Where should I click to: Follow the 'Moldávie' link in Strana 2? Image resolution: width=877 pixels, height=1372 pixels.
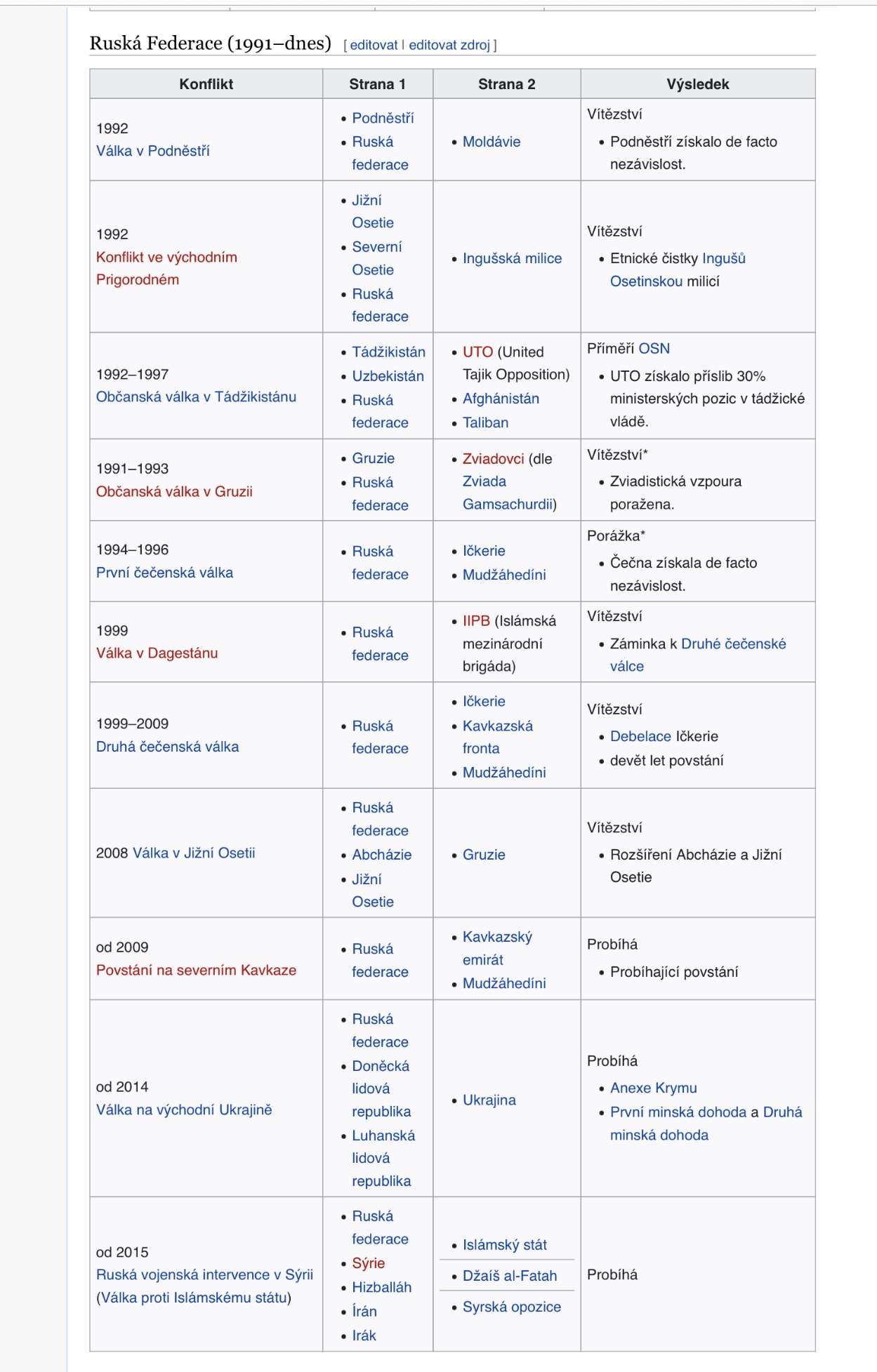492,142
